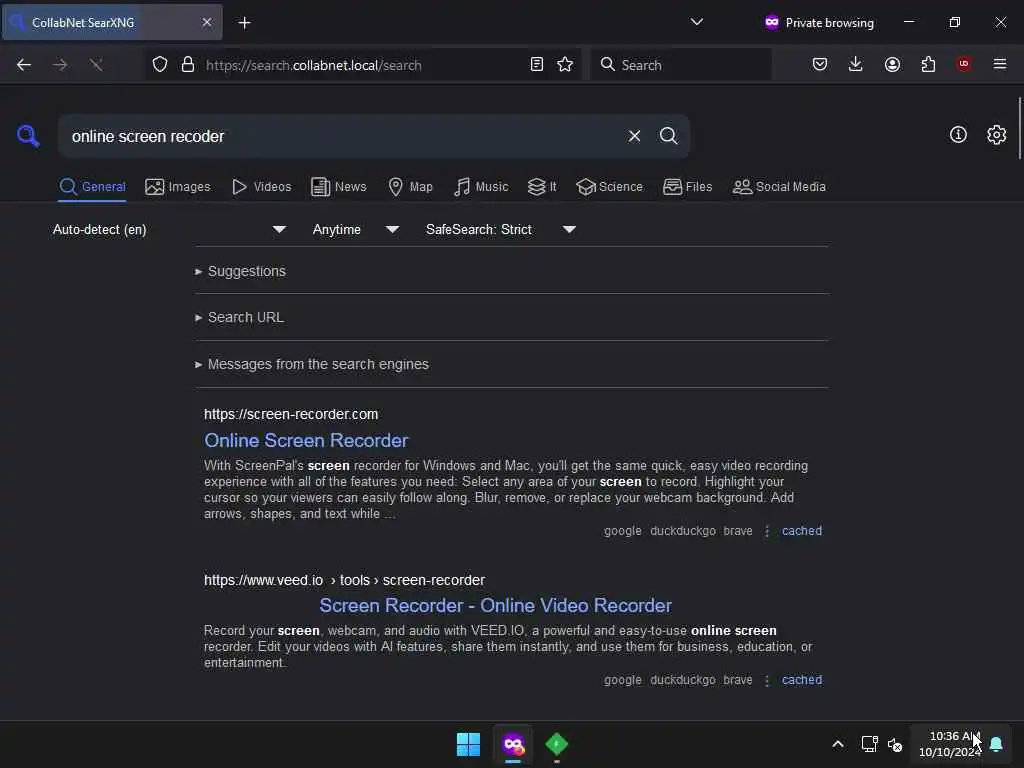Go back with the browser back arrow
Image resolution: width=1024 pixels, height=768 pixels.
[x=24, y=65]
